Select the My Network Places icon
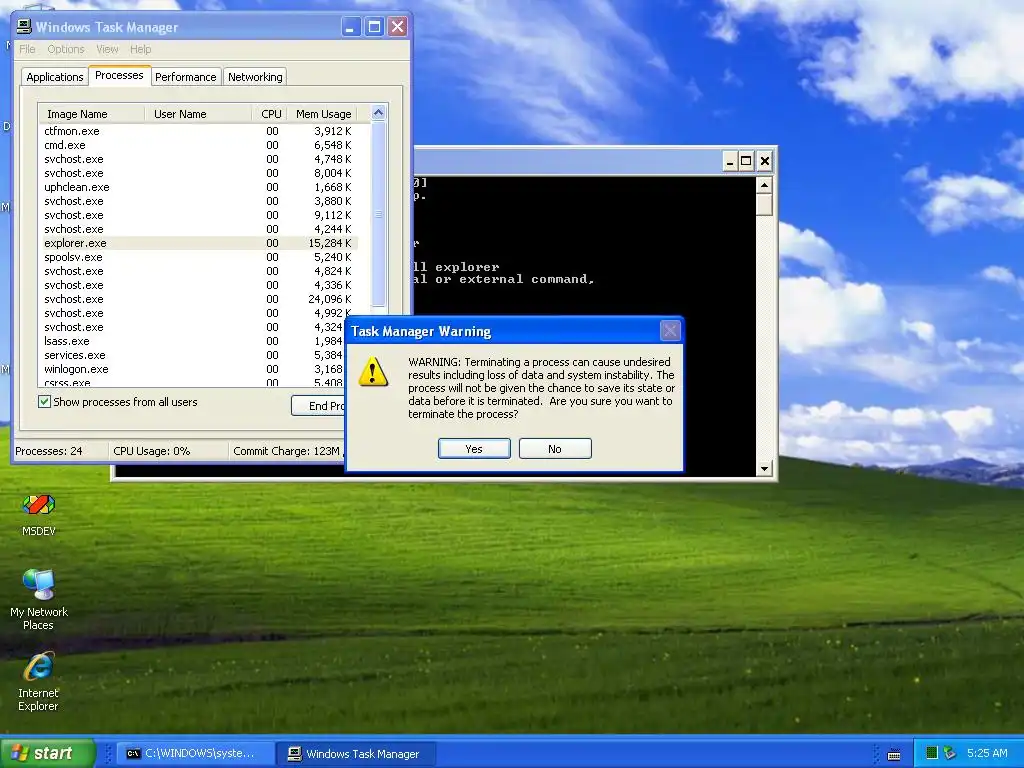Screen dimensions: 1024x768 pos(39,600)
